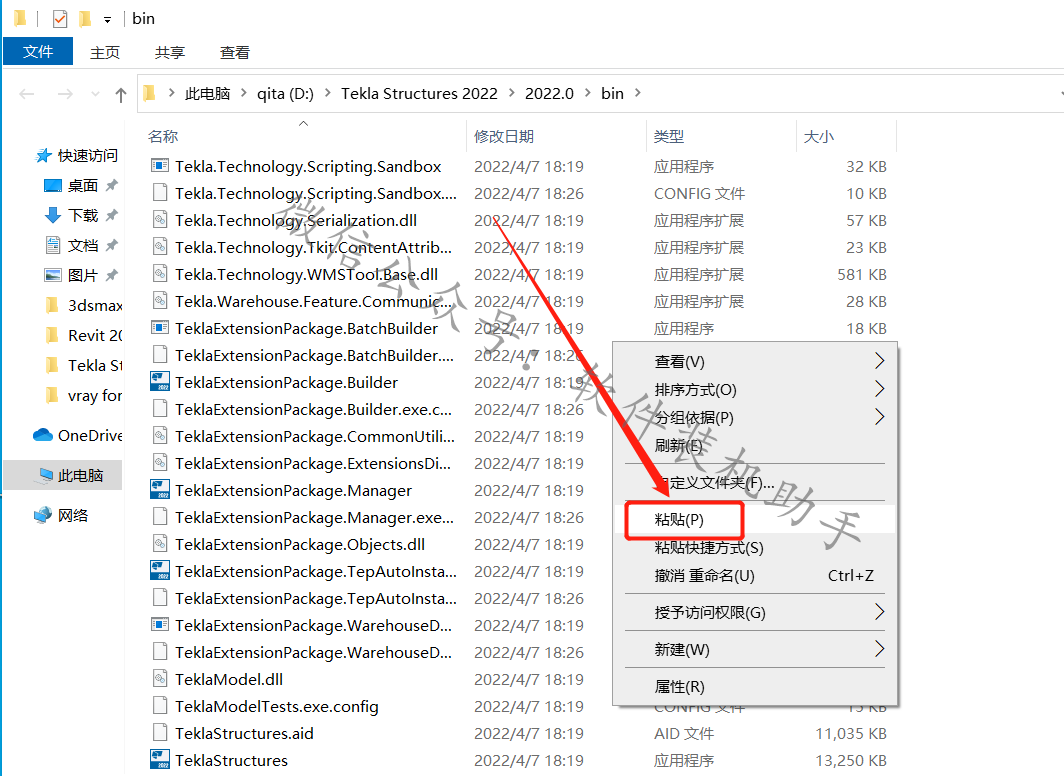Choose 撤消 重命名(U) in context menu
1064x776 pixels.
pos(755,575)
